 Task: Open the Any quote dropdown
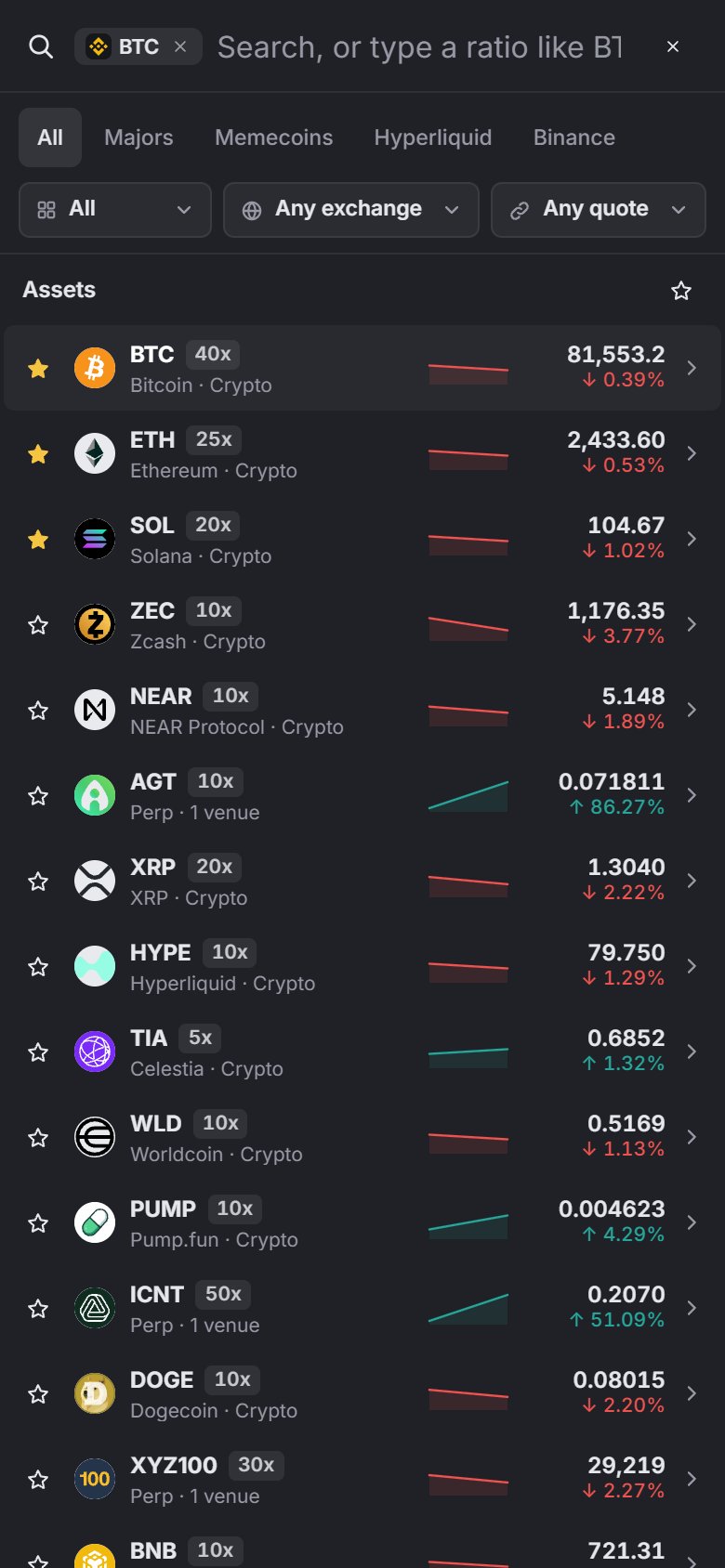[599, 210]
